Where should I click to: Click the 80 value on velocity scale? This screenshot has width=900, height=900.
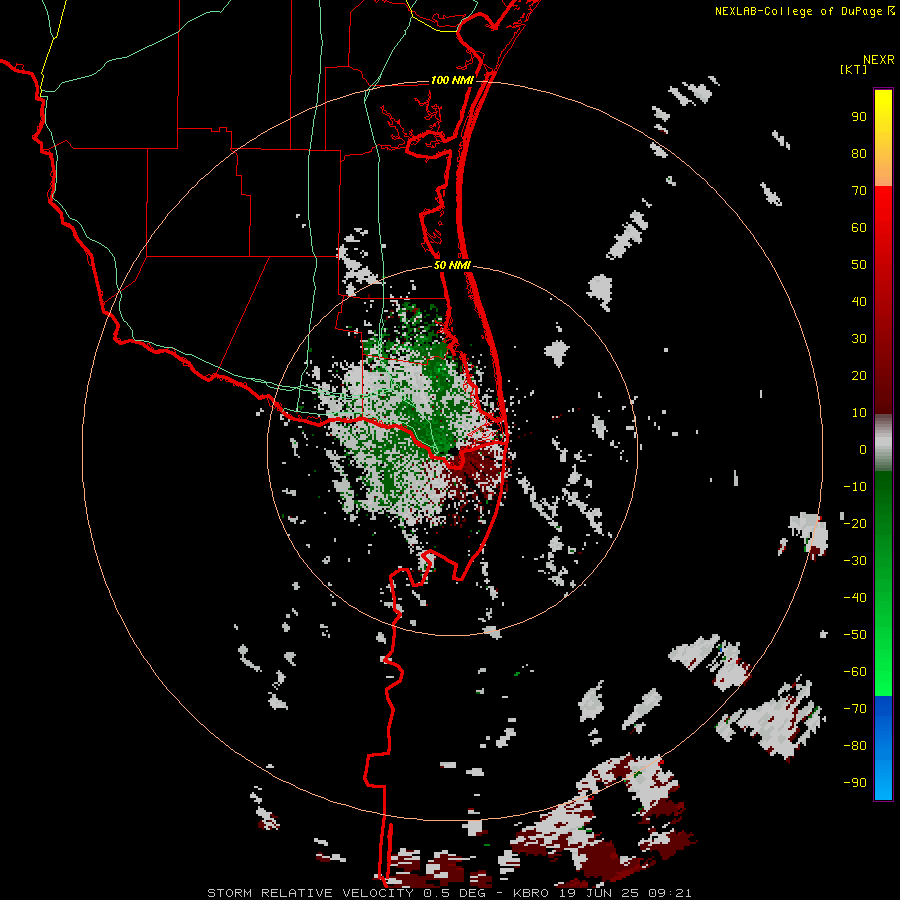[x=859, y=153]
